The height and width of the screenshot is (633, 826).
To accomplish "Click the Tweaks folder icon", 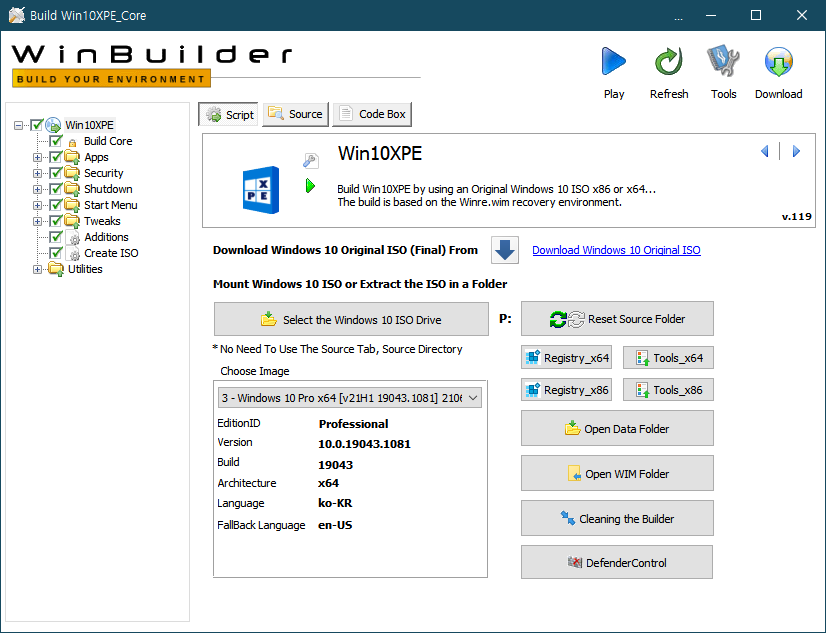I will (72, 221).
